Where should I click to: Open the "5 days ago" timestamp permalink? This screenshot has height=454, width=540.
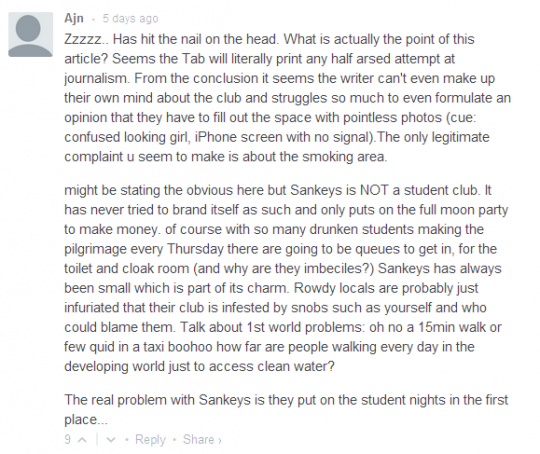pyautogui.click(x=131, y=18)
